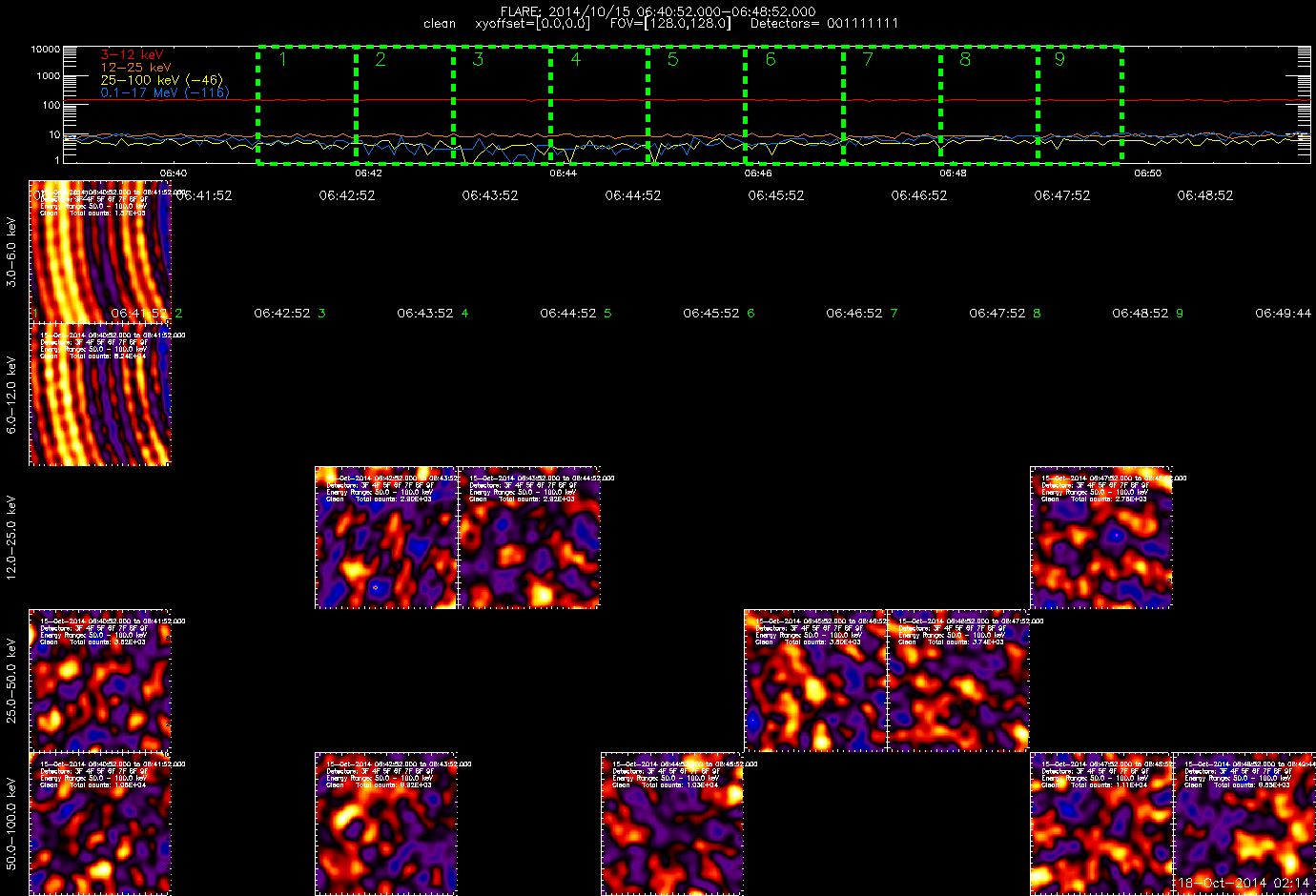Image resolution: width=1316 pixels, height=896 pixels.
Task: Select the 25.0-50.0 keV image starting 06:46:52
Action: pyautogui.click(x=958, y=681)
